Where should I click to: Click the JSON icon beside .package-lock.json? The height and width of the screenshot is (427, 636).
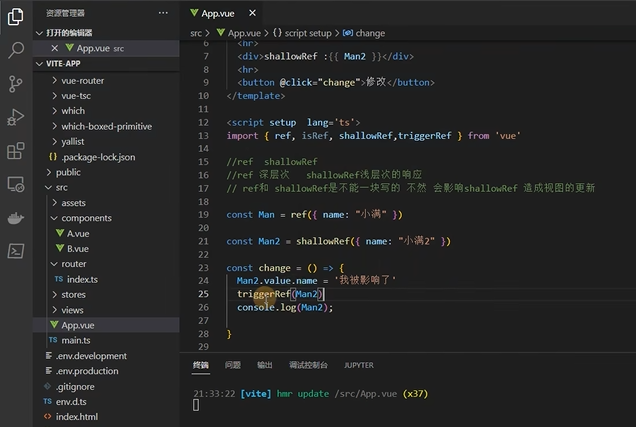point(53,157)
